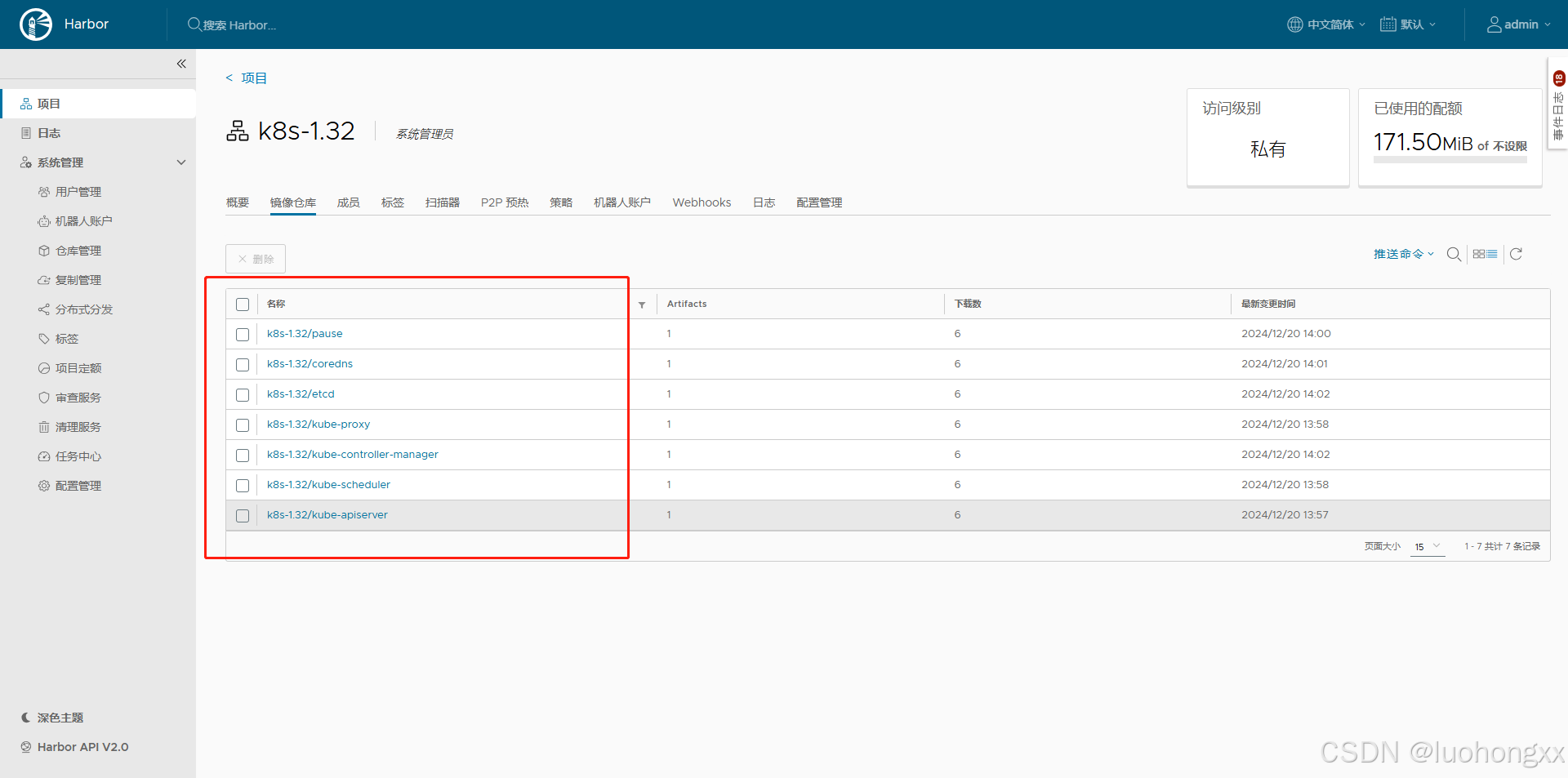1568x778 pixels.
Task: Open the P2P 预热 tab
Action: tap(505, 202)
